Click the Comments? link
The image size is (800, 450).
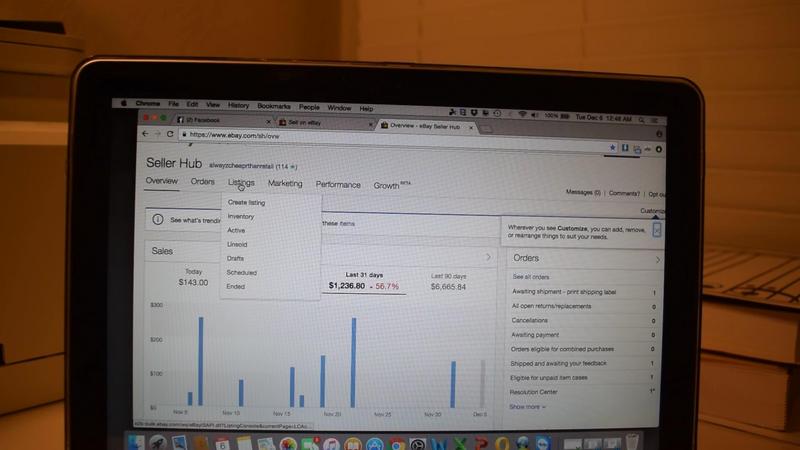(624, 193)
